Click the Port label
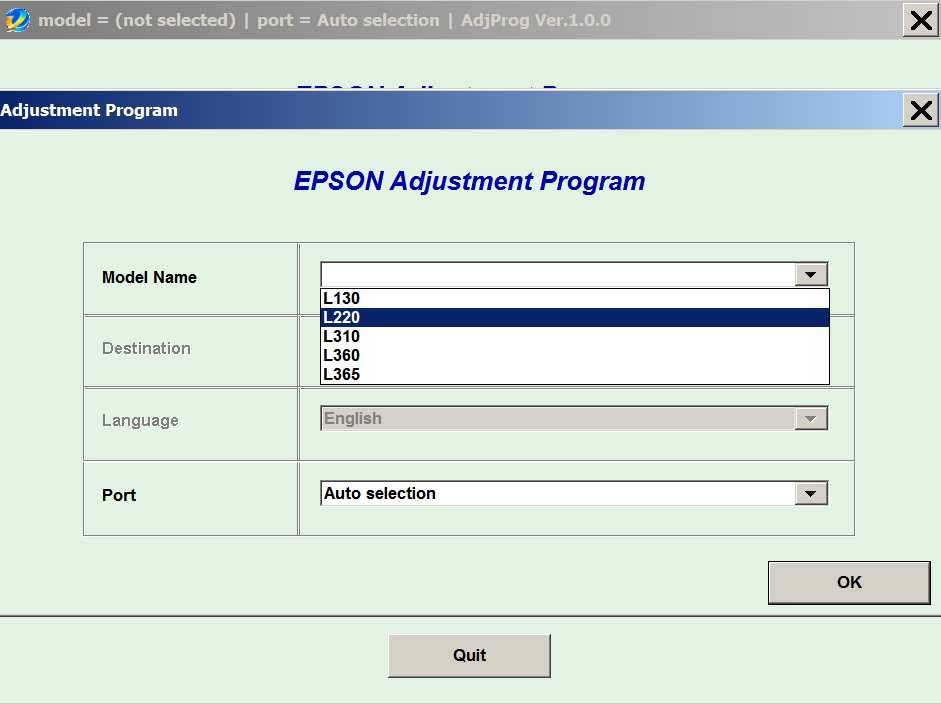 coord(119,495)
